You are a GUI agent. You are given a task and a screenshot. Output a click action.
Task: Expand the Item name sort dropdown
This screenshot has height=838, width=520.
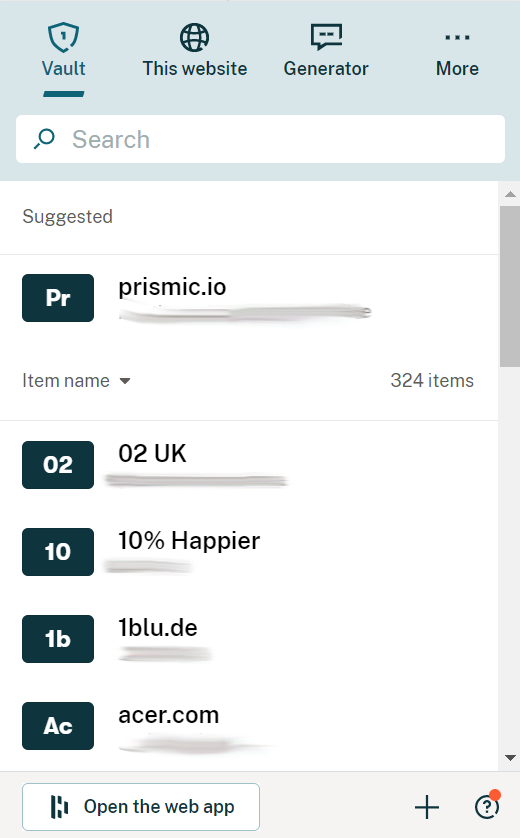76,381
